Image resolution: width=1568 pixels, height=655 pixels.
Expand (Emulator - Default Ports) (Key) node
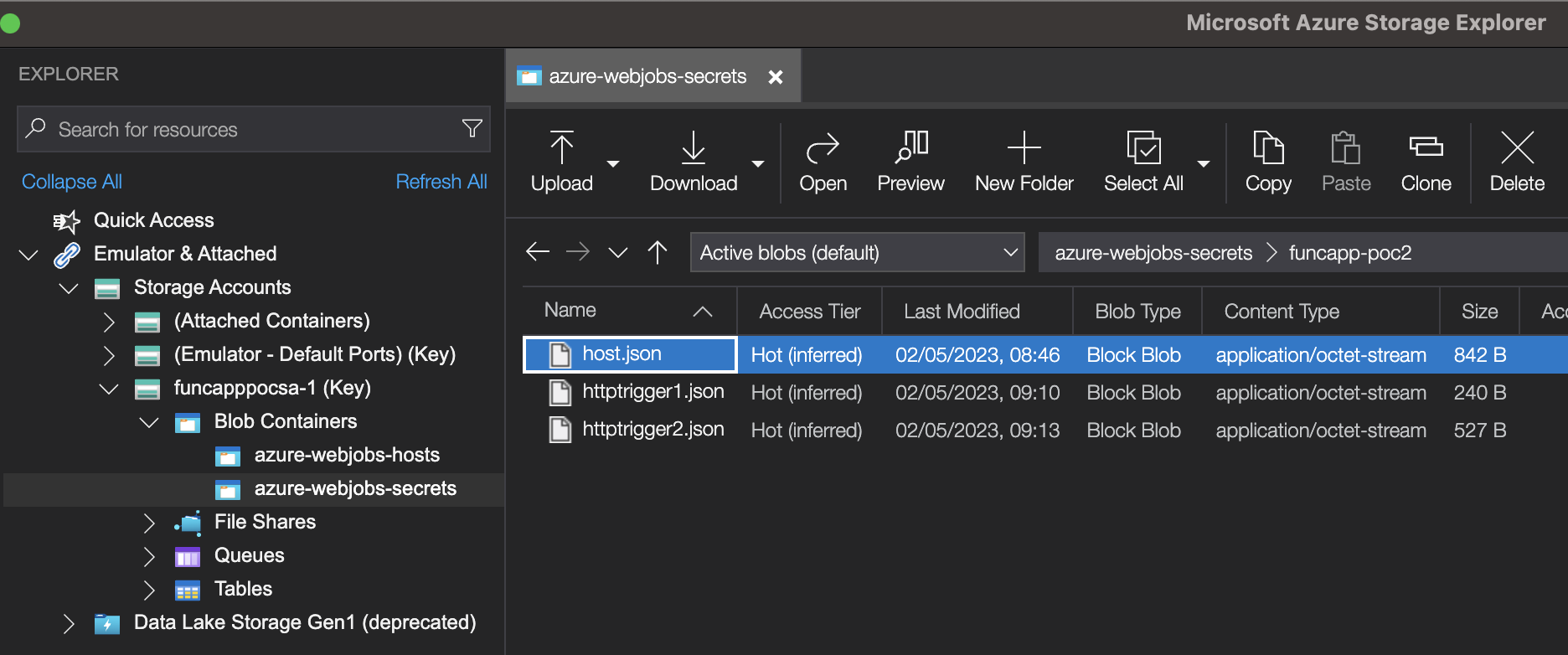click(x=109, y=355)
